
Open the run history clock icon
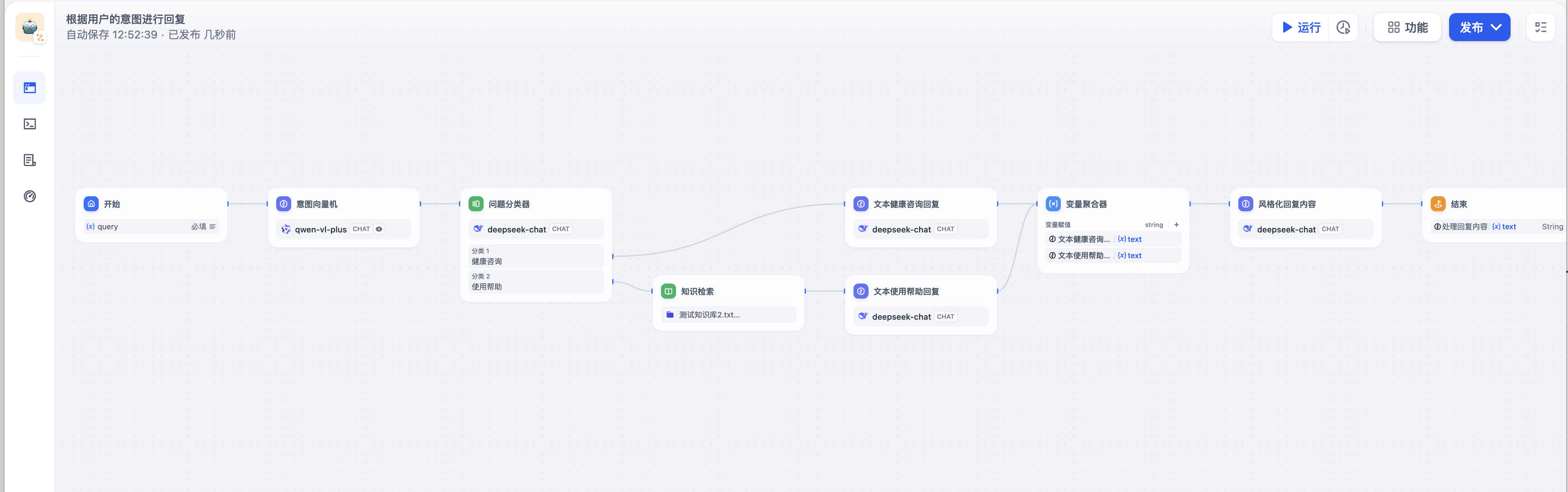(1343, 28)
